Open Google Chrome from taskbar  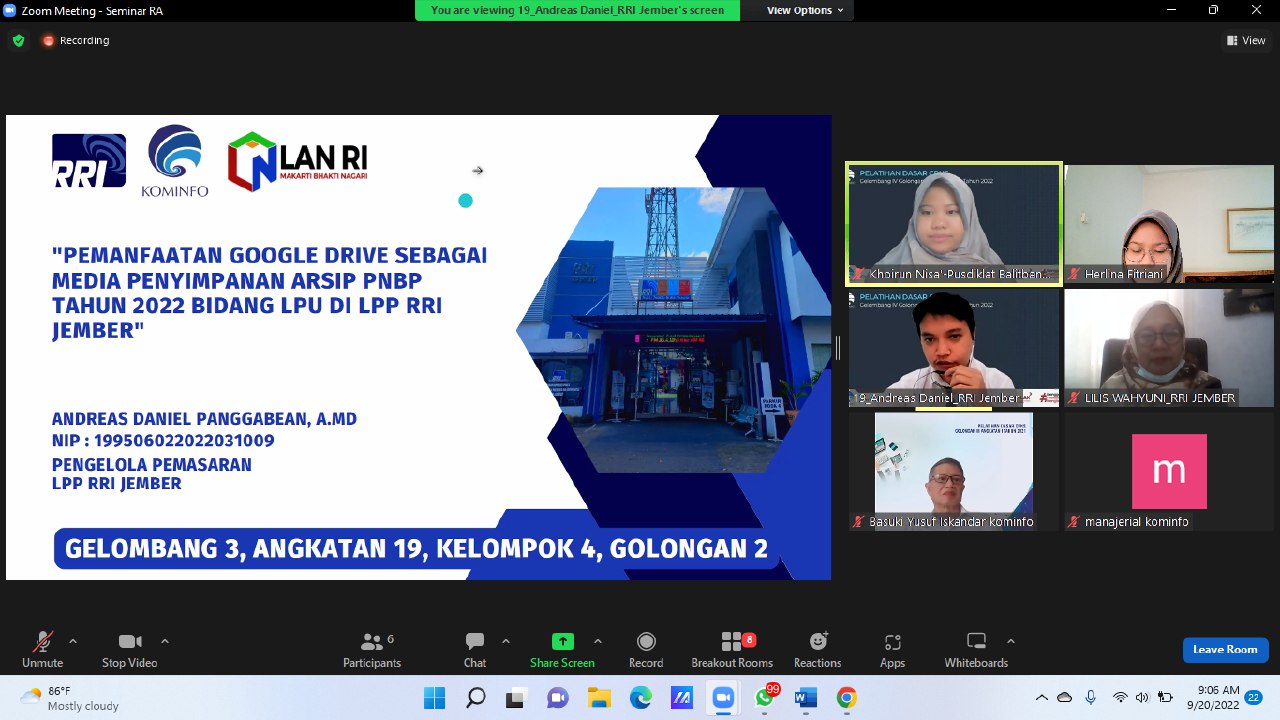point(847,698)
